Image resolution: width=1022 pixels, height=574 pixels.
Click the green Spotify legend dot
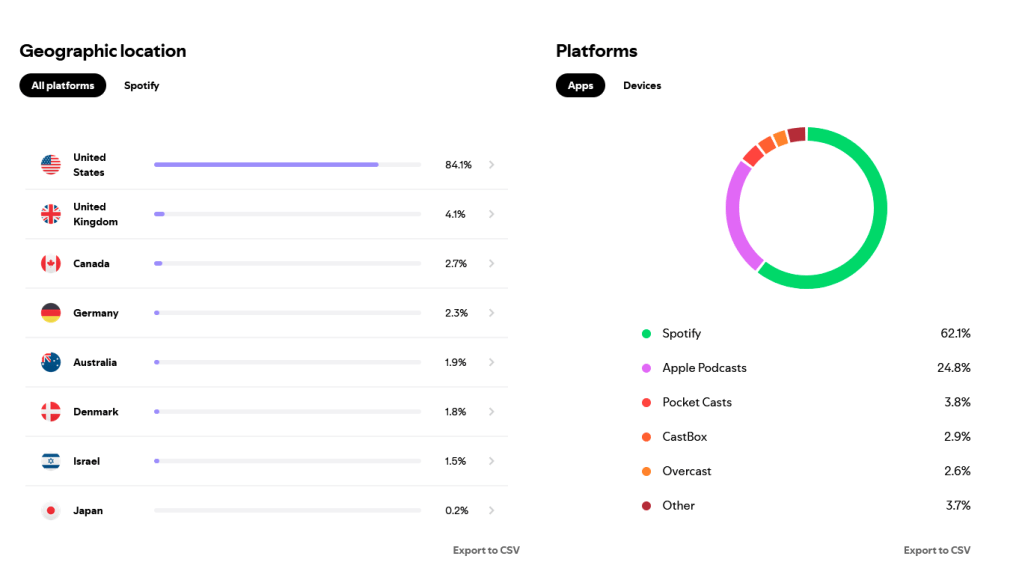(646, 334)
